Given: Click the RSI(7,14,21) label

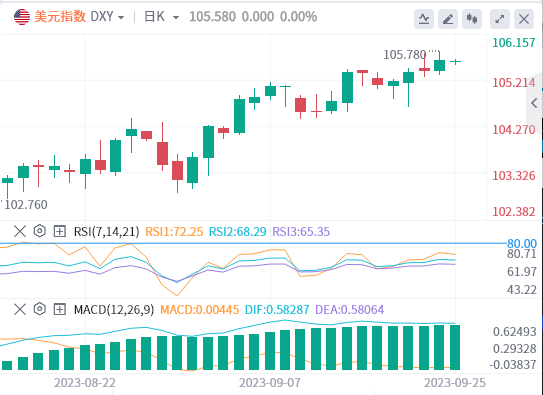Looking at the screenshot, I should coord(107,232).
